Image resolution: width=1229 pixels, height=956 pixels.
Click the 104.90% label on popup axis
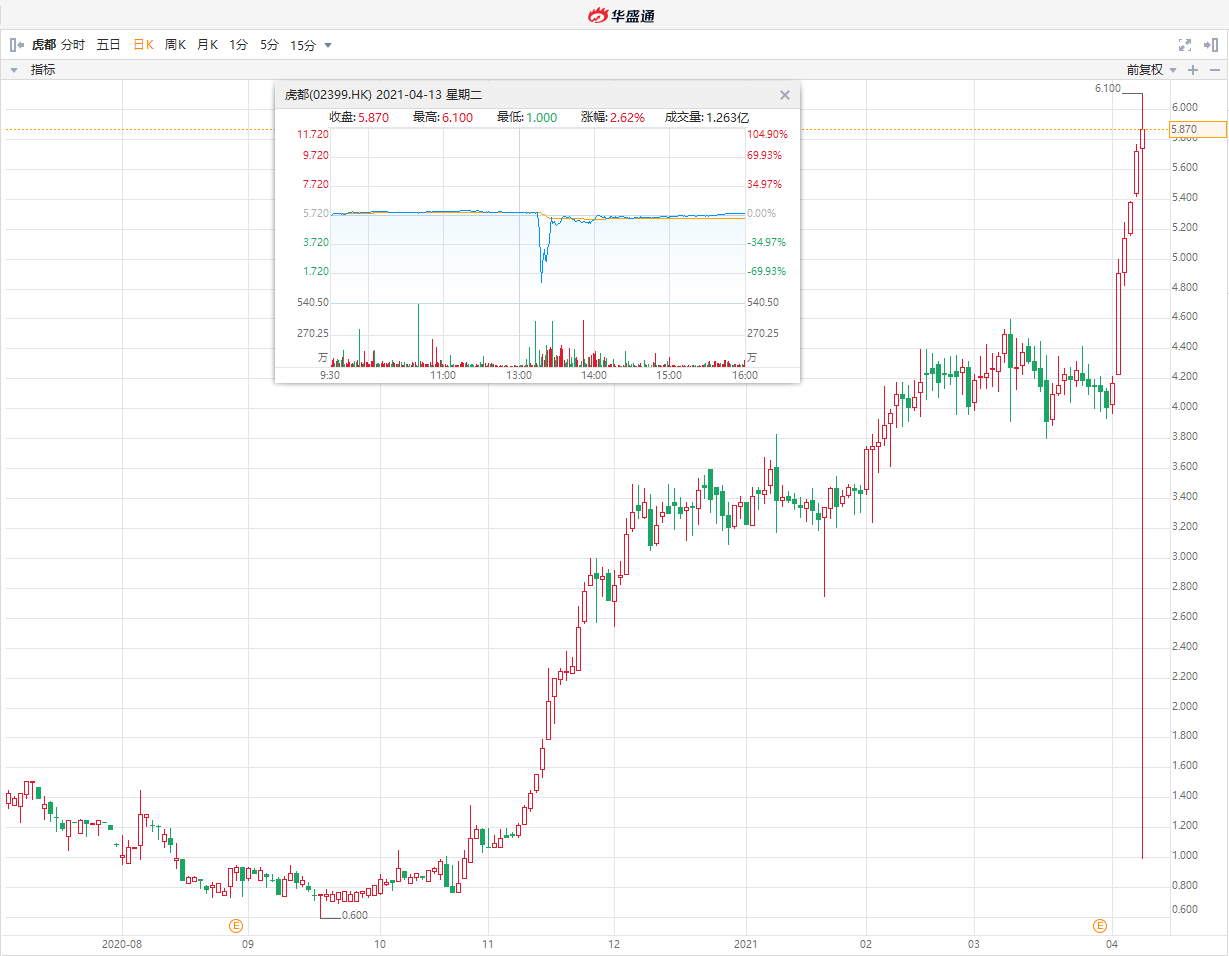[768, 134]
